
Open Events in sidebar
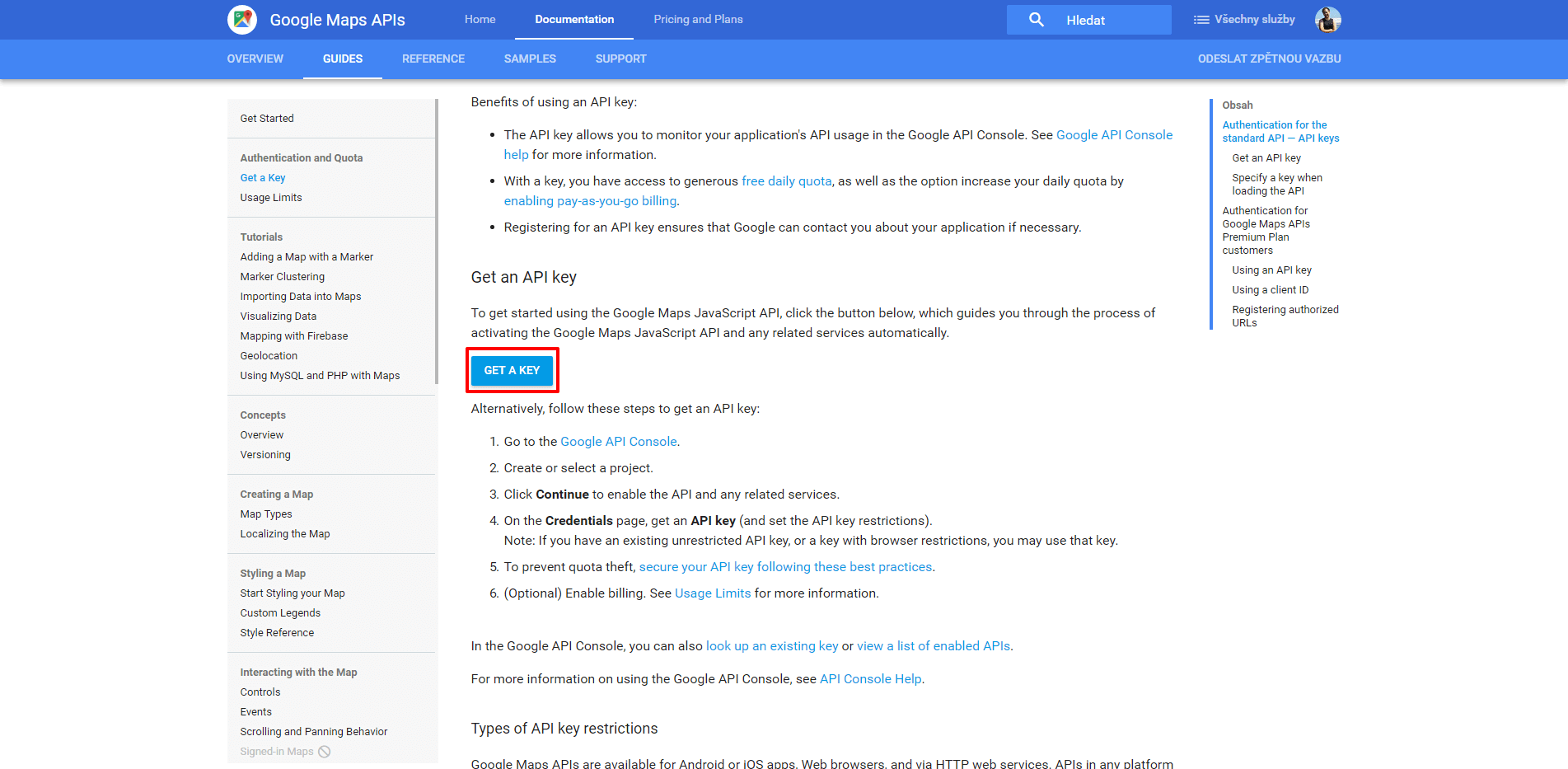[256, 712]
